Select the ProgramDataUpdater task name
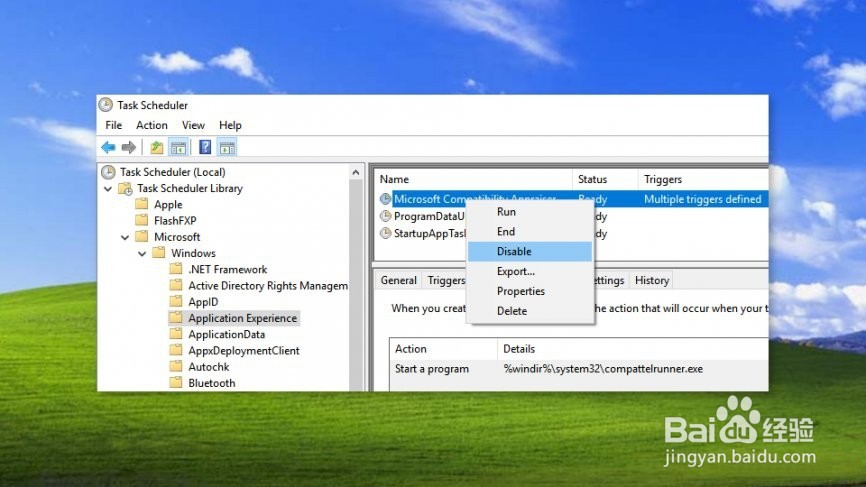The height and width of the screenshot is (487, 866). pyautogui.click(x=429, y=216)
